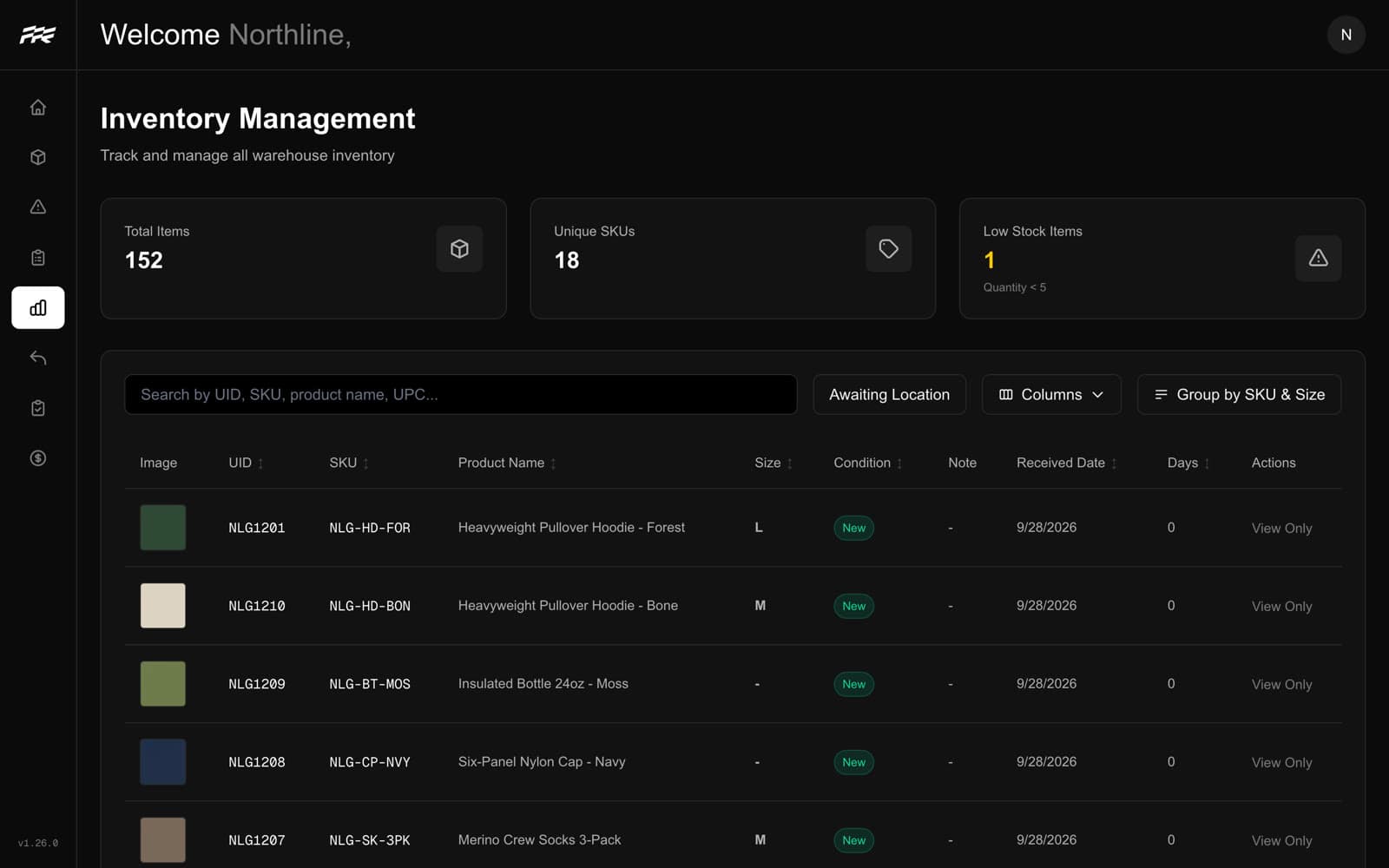The image size is (1389, 868).
Task: Click SKU NLG-HD-BON
Action: 370,606
